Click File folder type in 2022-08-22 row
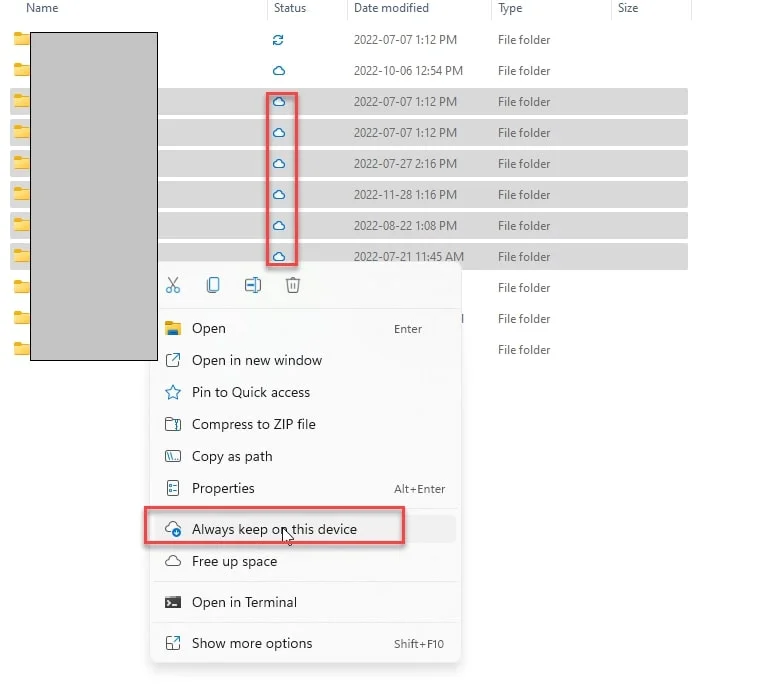Screen dimensions: 759x685 coord(524,226)
